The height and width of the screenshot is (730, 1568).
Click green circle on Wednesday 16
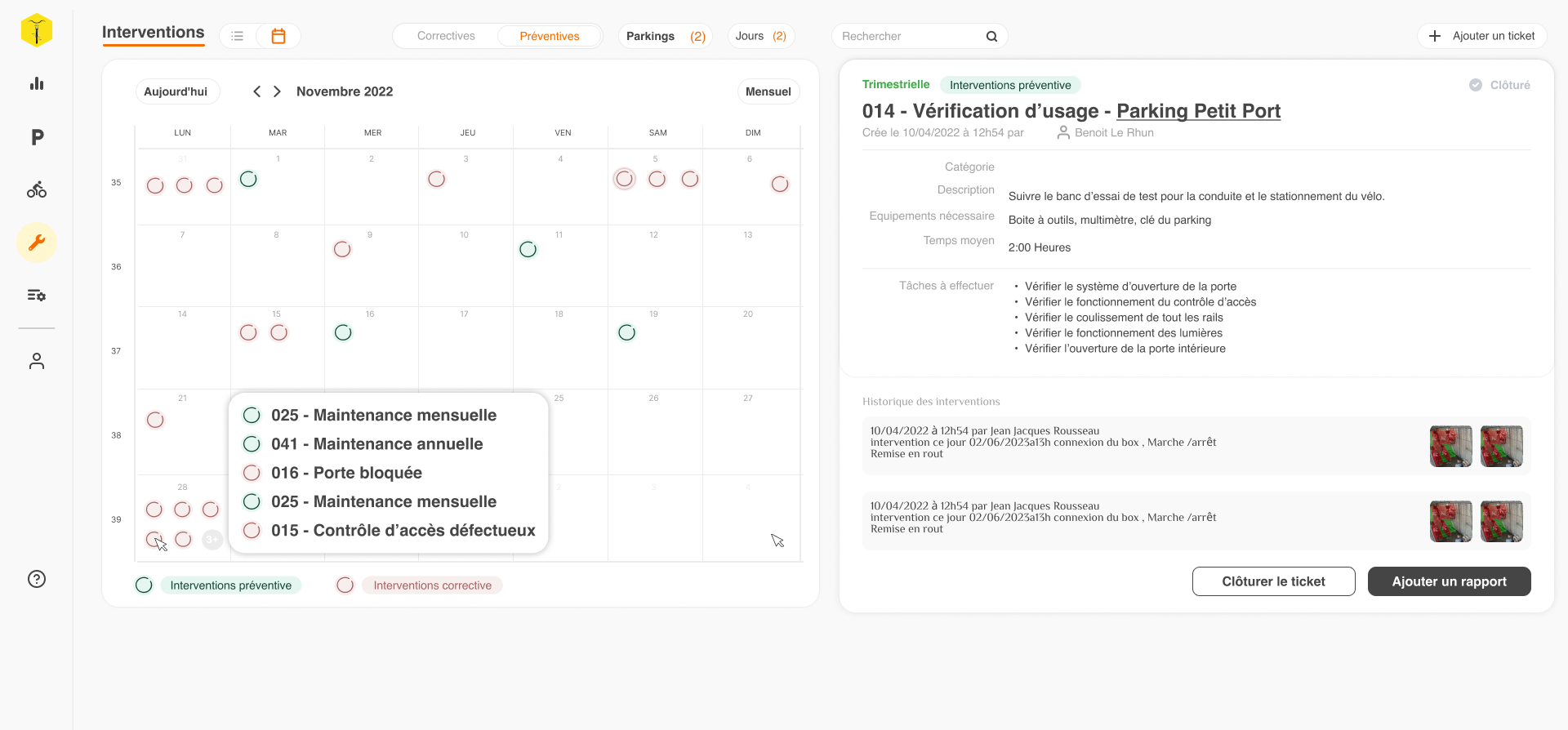click(x=344, y=332)
